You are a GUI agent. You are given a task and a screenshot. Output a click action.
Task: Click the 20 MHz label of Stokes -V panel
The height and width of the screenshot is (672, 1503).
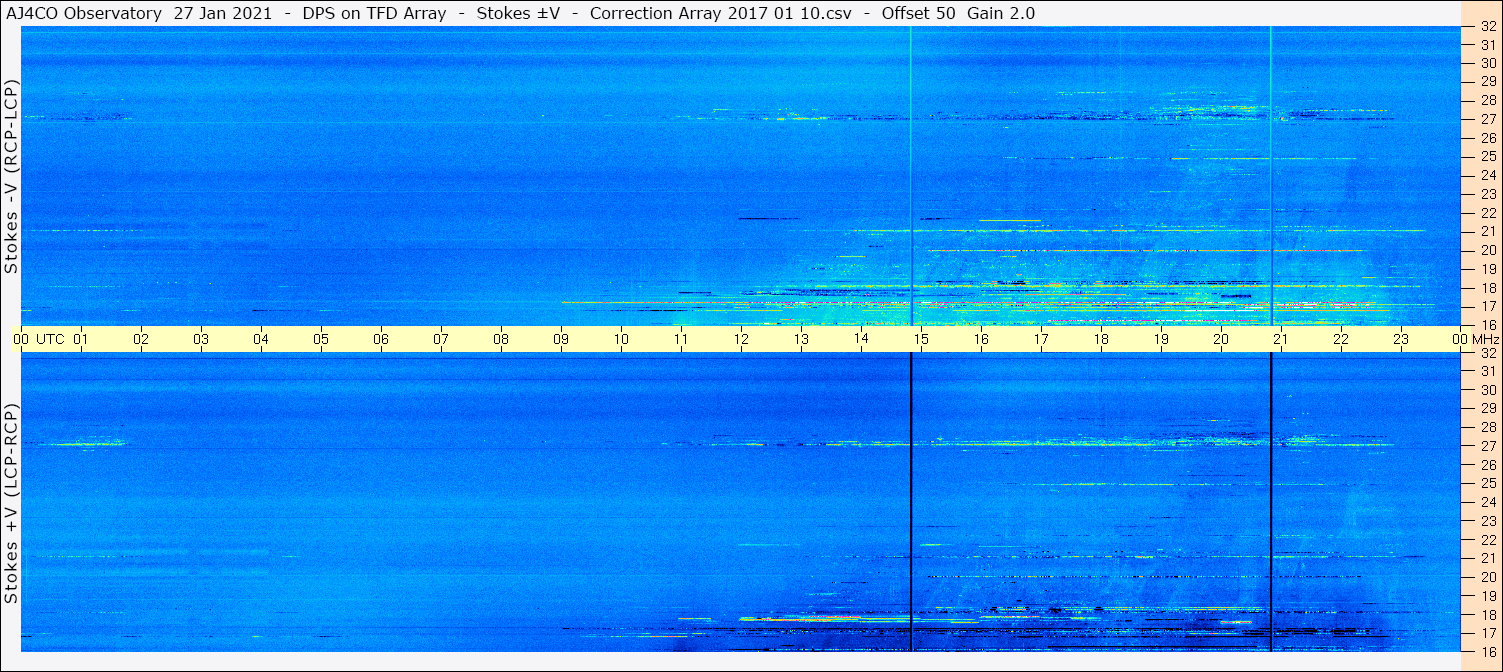[x=1487, y=250]
